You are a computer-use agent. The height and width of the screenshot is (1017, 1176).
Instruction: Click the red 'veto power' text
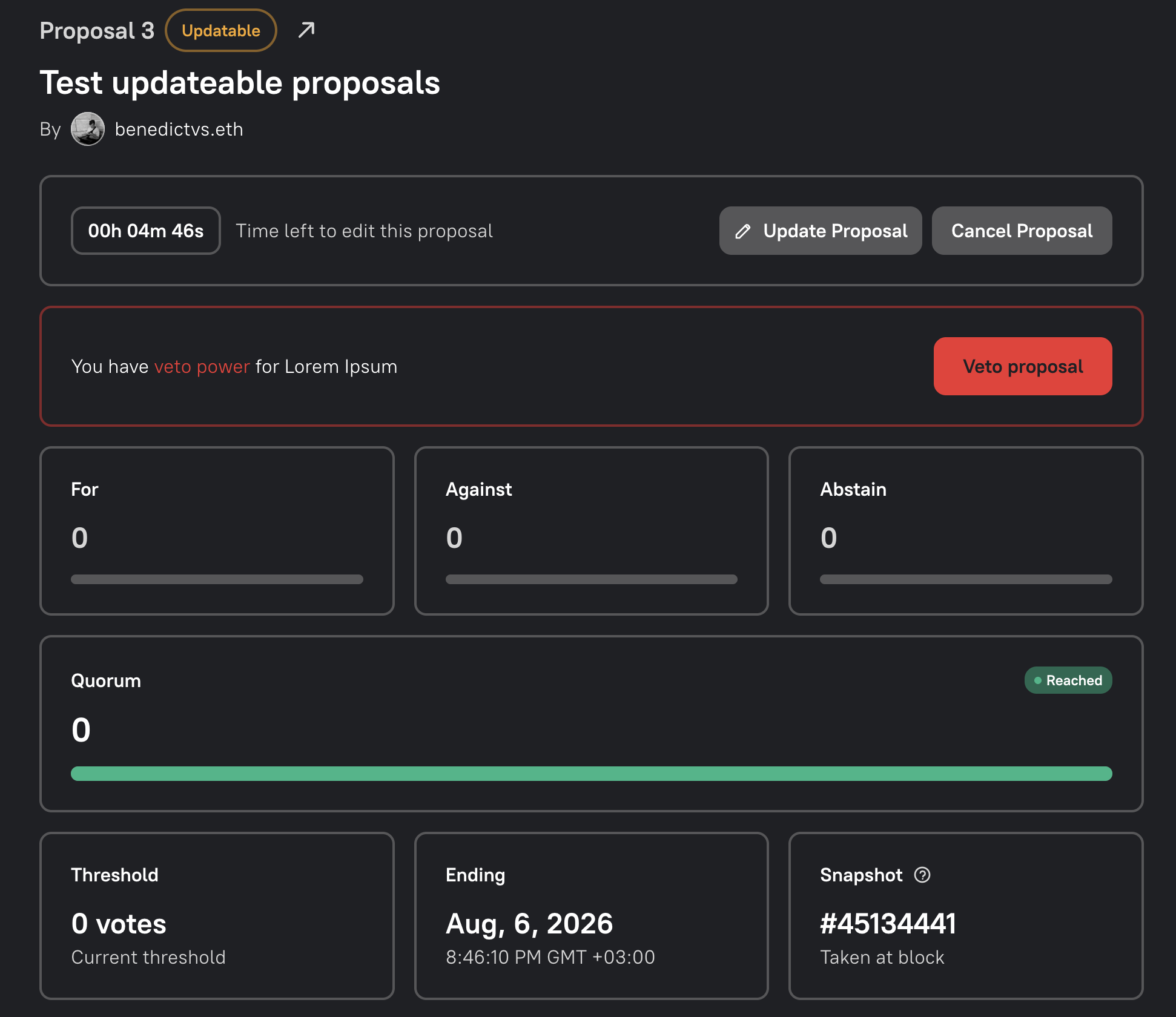(202, 367)
